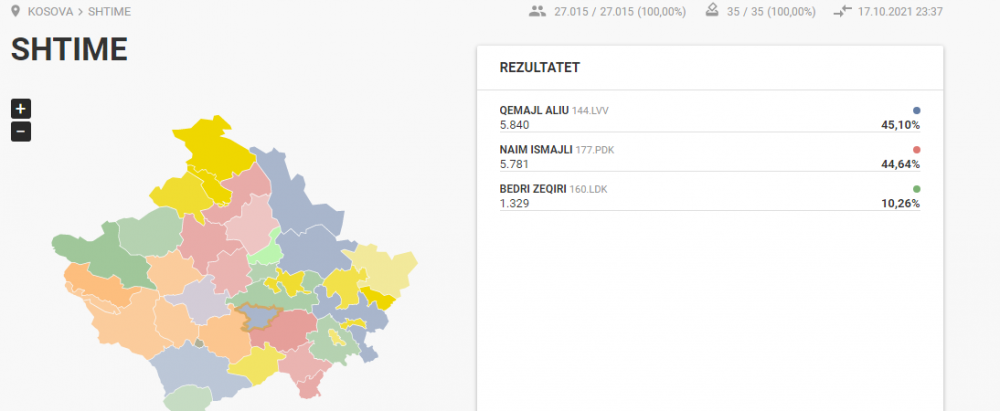Viewport: 1000px width, 411px height.
Task: Open KOSOVA breadcrumb link
Action: coord(50,11)
